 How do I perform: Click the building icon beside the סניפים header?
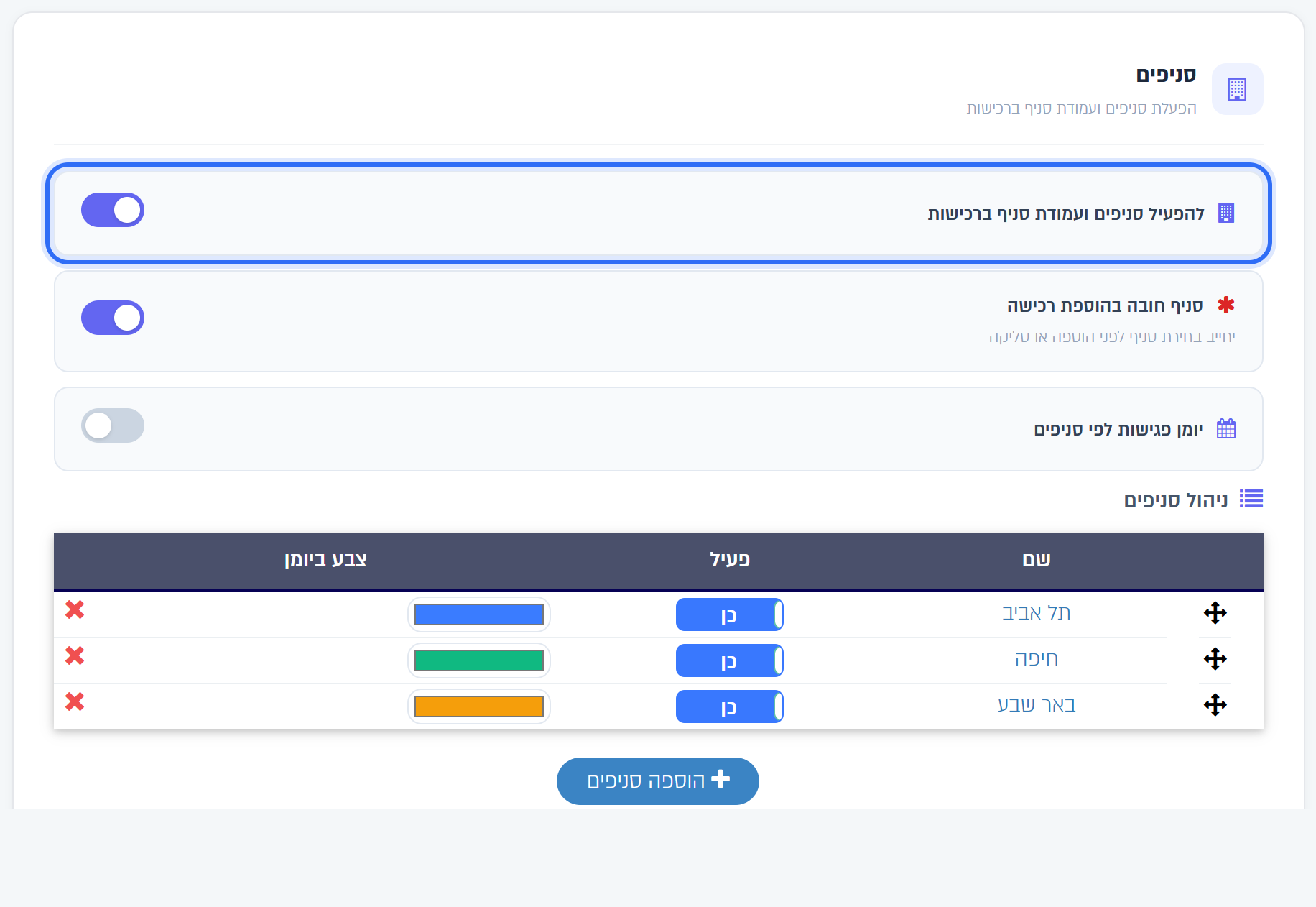tap(1237, 89)
